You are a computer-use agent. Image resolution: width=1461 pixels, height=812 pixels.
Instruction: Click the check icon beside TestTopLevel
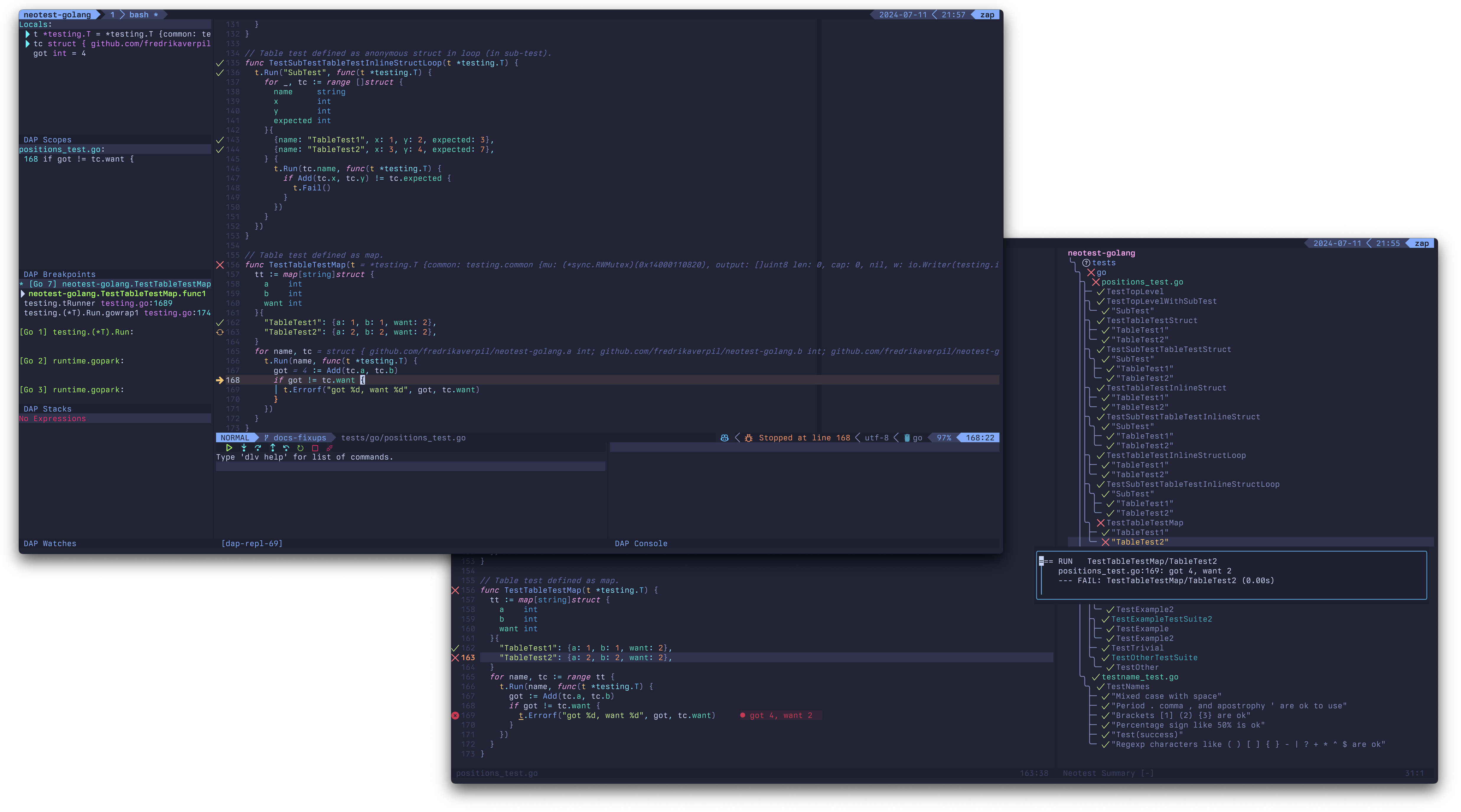coord(1101,291)
